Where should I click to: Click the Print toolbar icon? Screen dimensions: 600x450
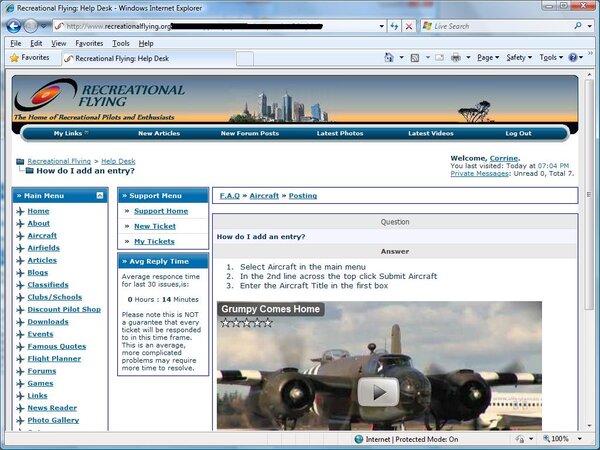coord(455,58)
